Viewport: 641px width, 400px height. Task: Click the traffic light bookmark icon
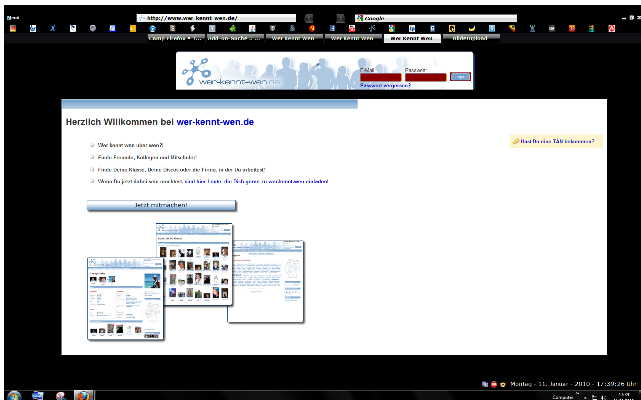point(592,28)
